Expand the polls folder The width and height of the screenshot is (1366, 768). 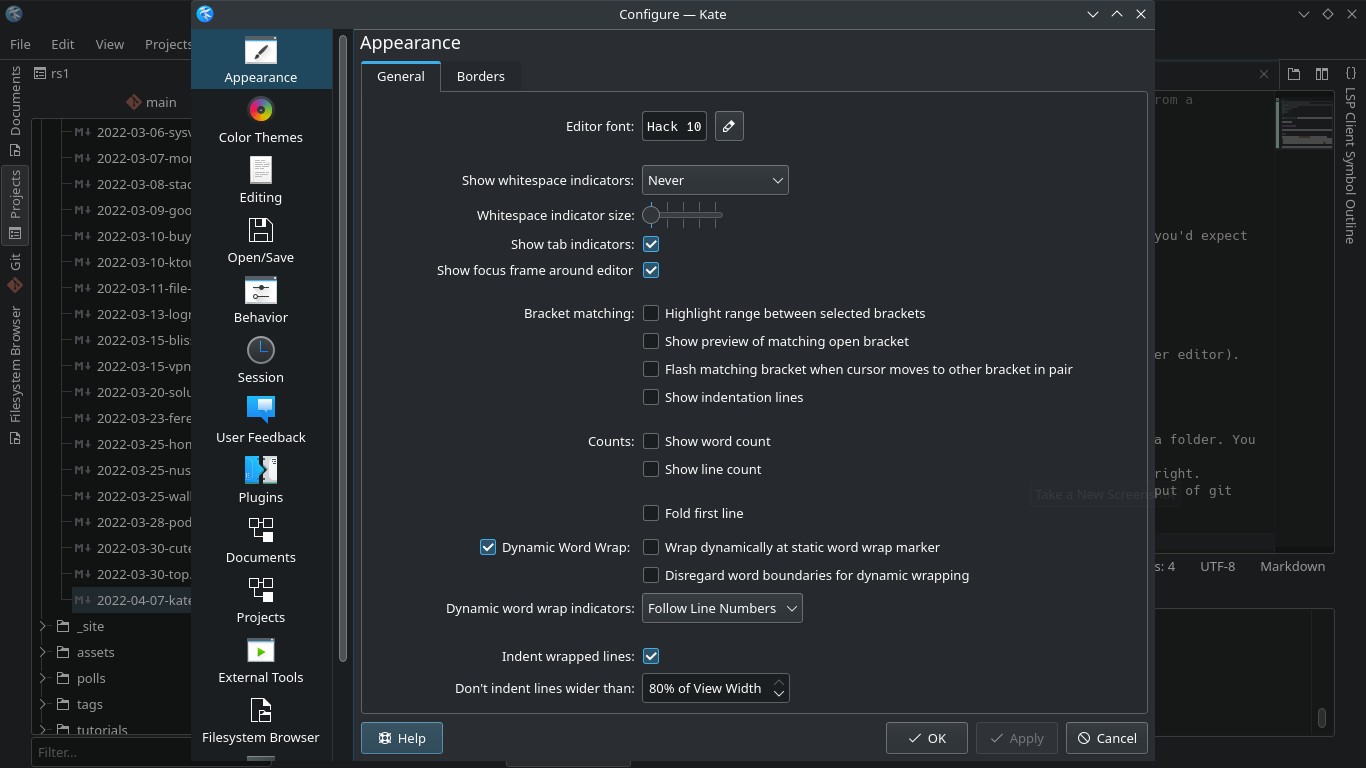(x=43, y=678)
